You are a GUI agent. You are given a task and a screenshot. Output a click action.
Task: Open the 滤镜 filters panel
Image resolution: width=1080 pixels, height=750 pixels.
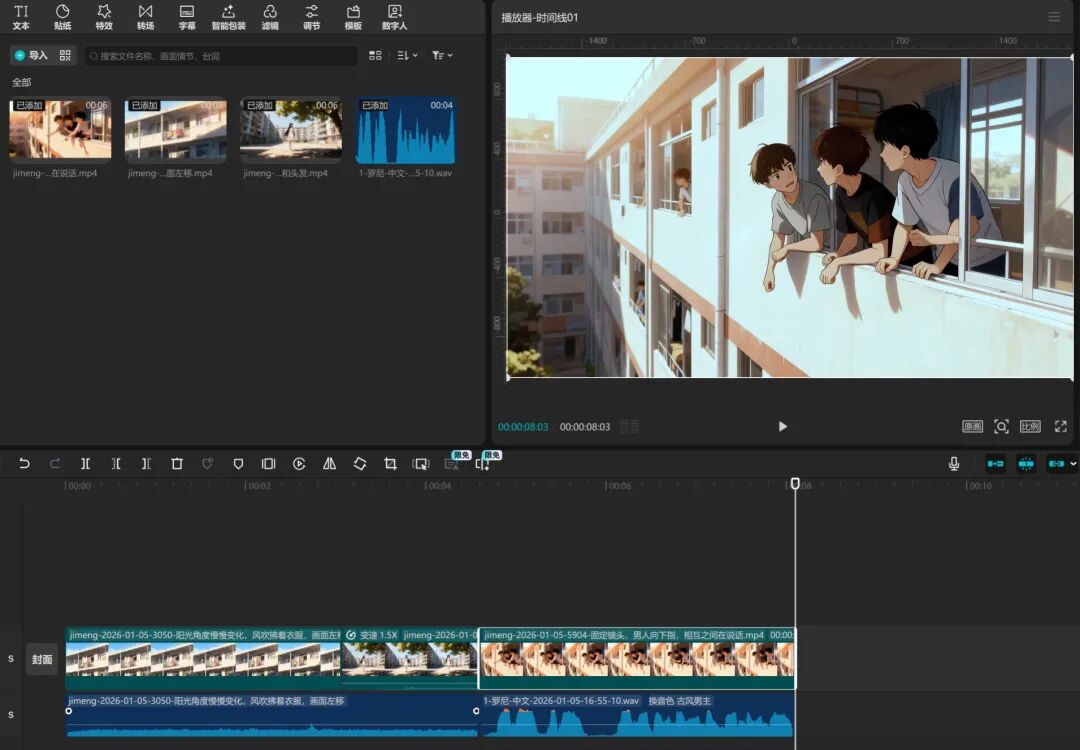click(x=270, y=16)
